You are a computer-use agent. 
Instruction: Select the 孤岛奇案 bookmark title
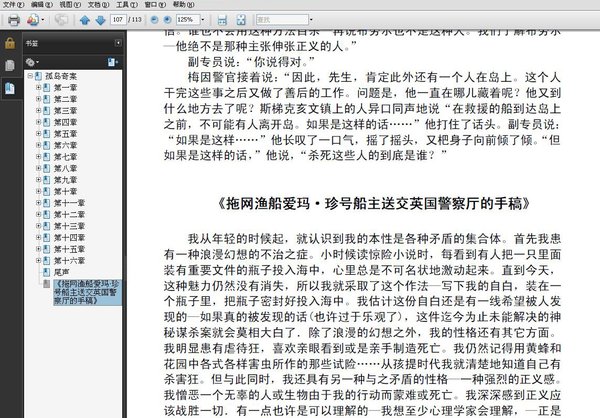point(61,76)
